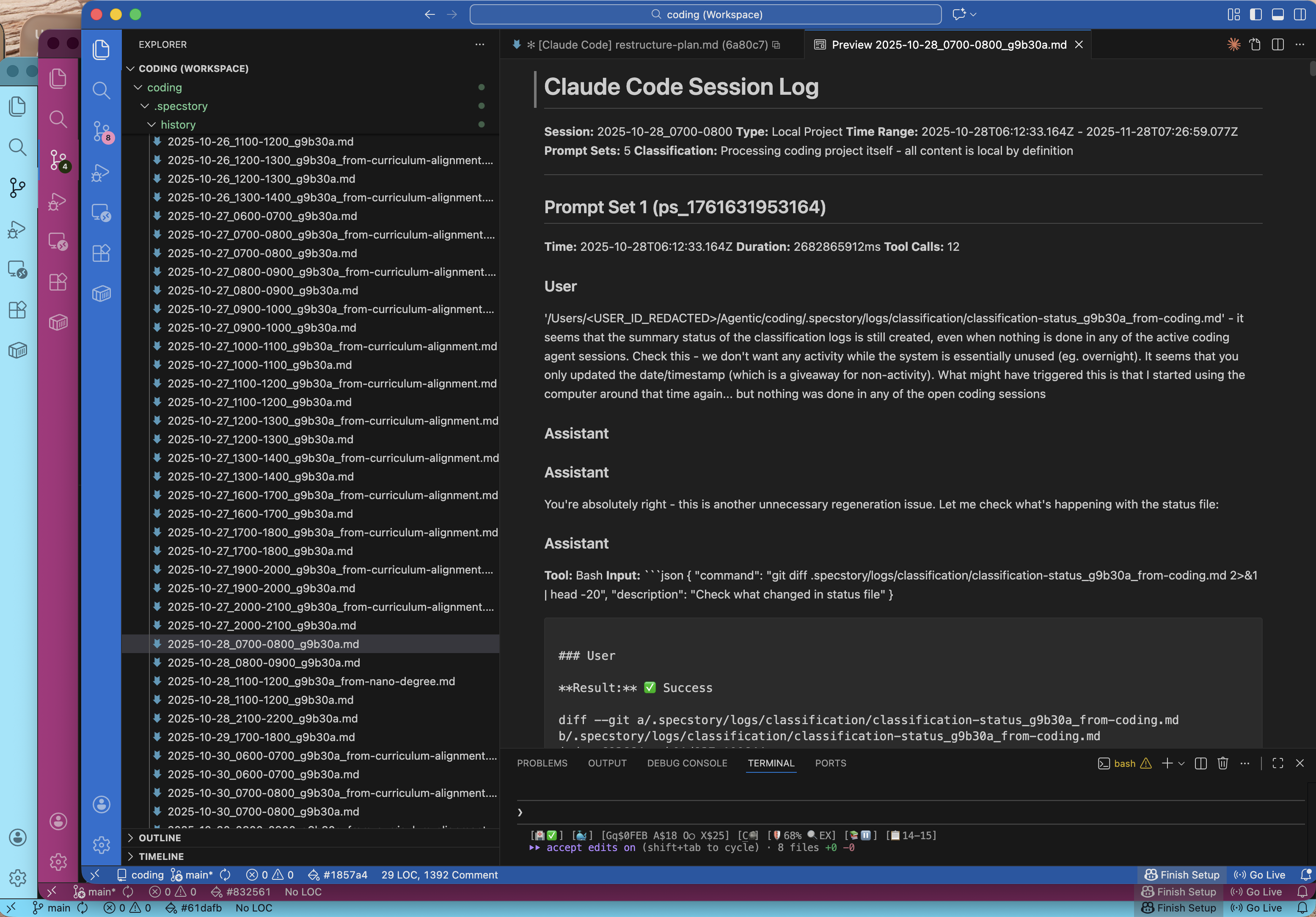This screenshot has width=1316, height=917.
Task: Click Go Live in front window status bar
Action: point(1259,875)
